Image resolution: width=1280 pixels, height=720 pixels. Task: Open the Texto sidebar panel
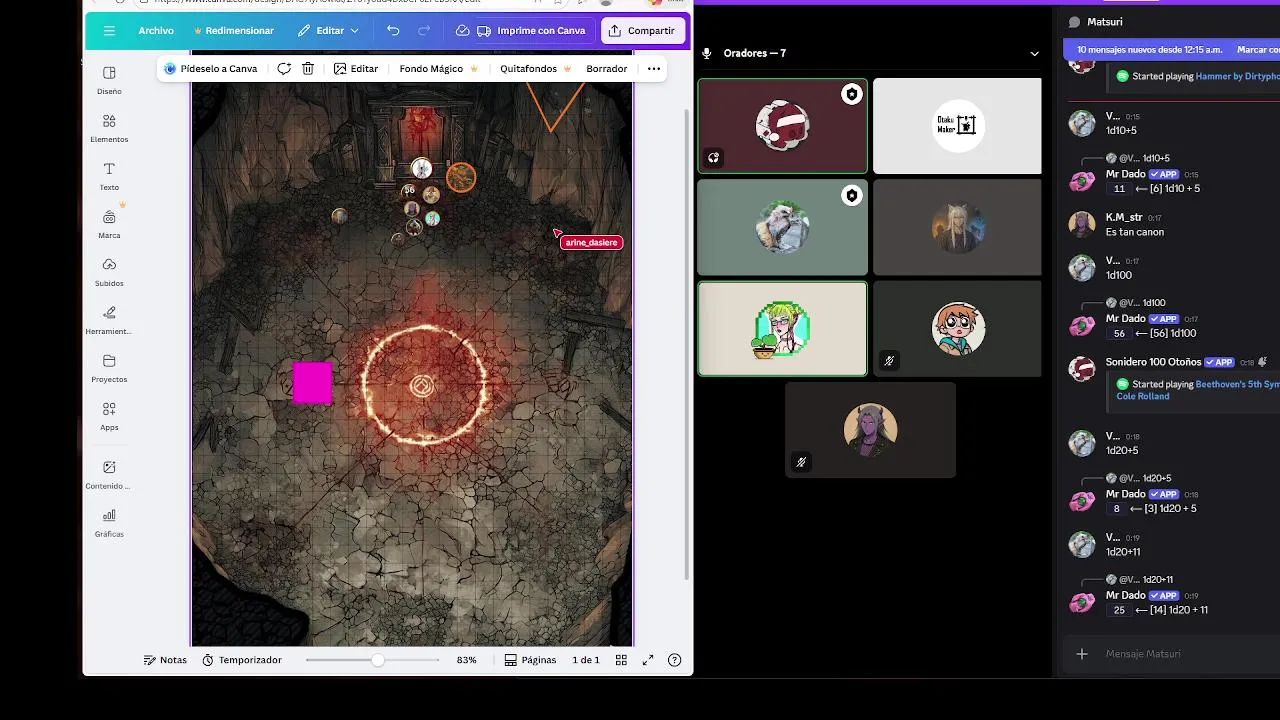[109, 176]
